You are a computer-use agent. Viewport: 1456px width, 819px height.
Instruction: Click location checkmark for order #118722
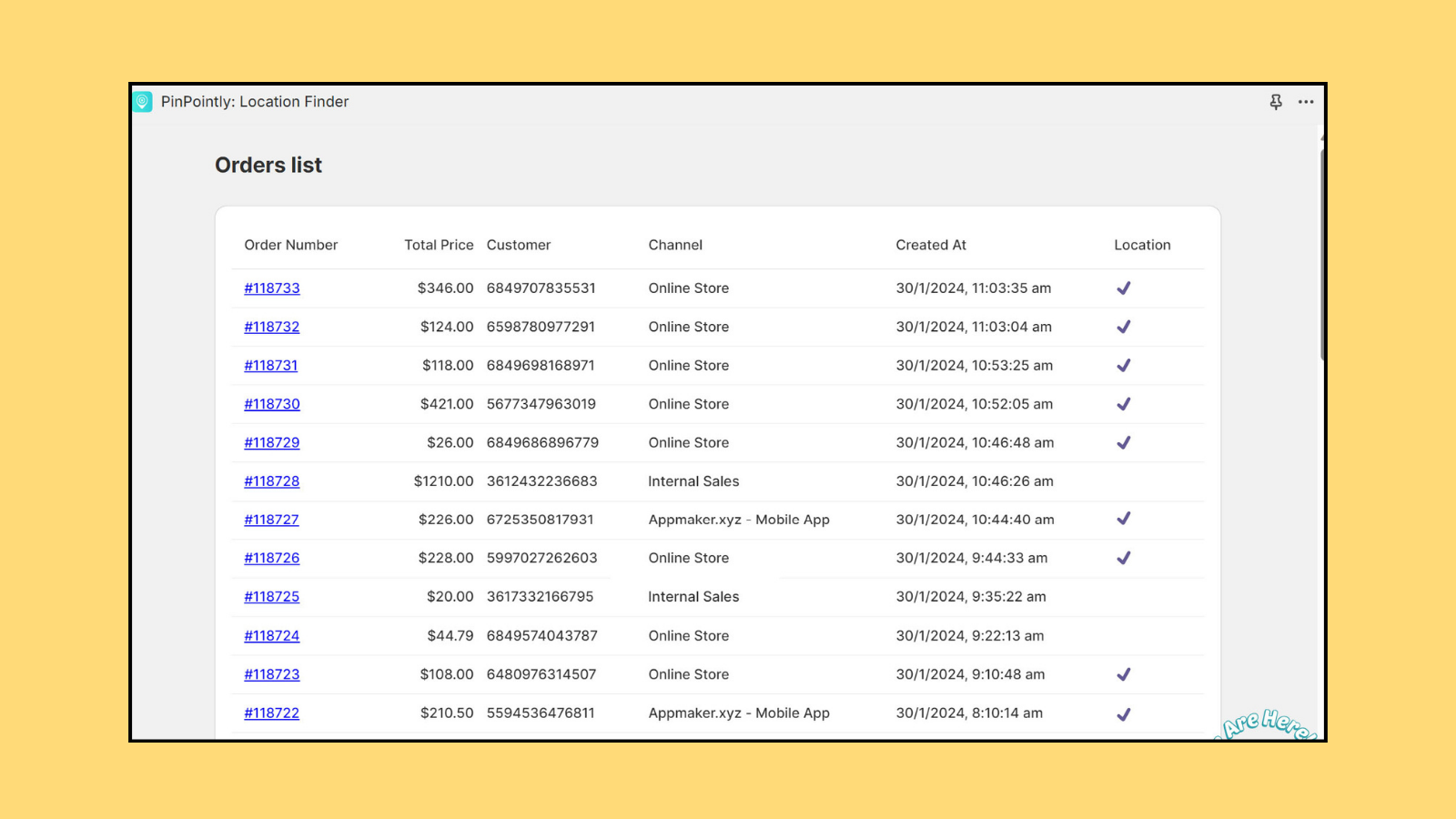[x=1124, y=714]
